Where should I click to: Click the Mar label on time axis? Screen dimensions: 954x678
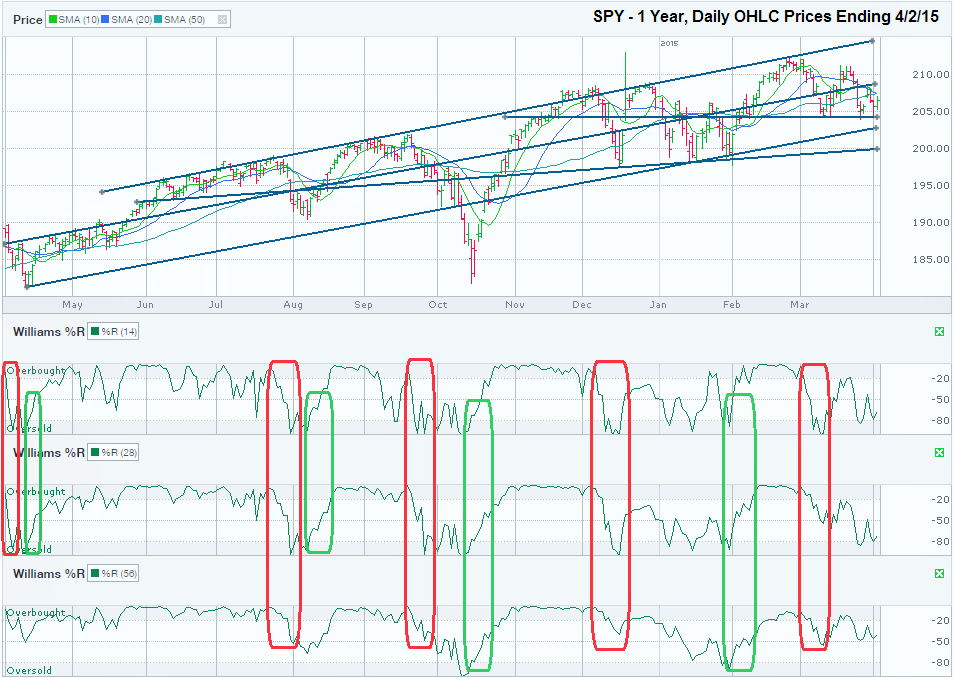click(800, 304)
